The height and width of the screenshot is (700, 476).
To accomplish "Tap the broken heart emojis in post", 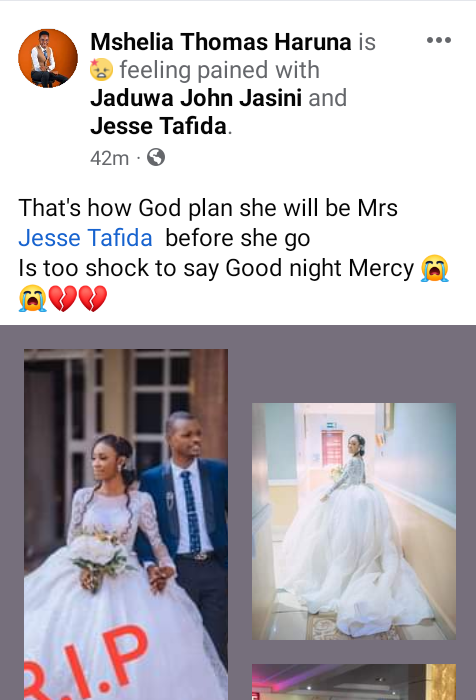I will (78, 298).
